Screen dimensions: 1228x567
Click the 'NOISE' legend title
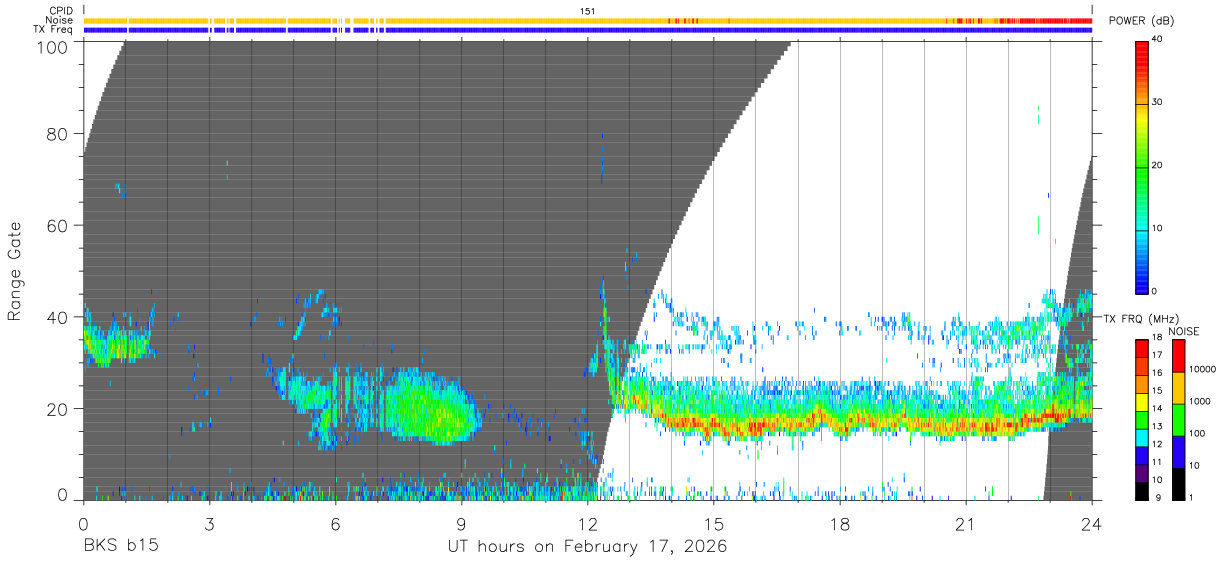(x=1184, y=331)
